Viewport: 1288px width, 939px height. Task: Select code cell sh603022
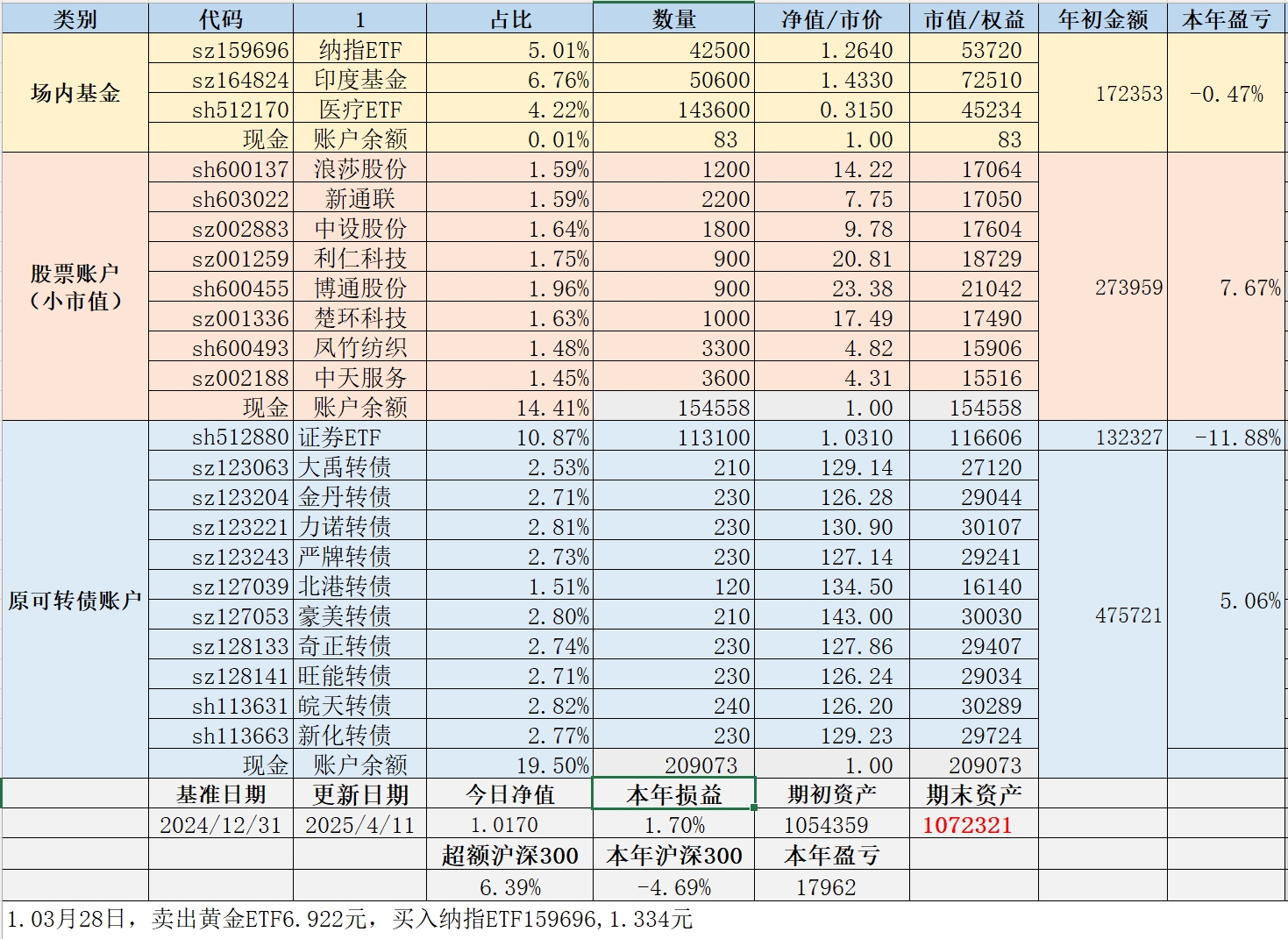(221, 198)
